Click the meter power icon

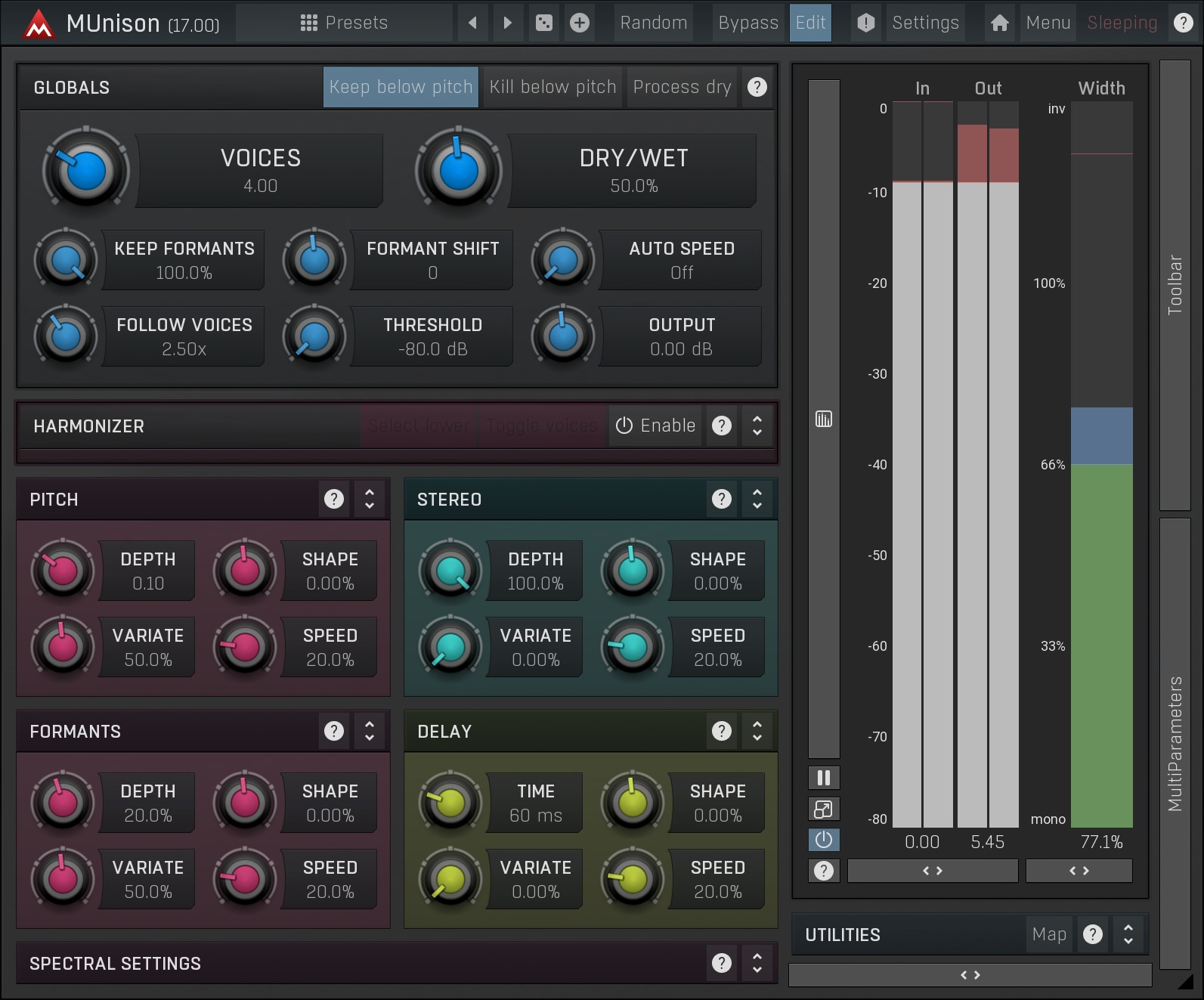click(x=824, y=840)
